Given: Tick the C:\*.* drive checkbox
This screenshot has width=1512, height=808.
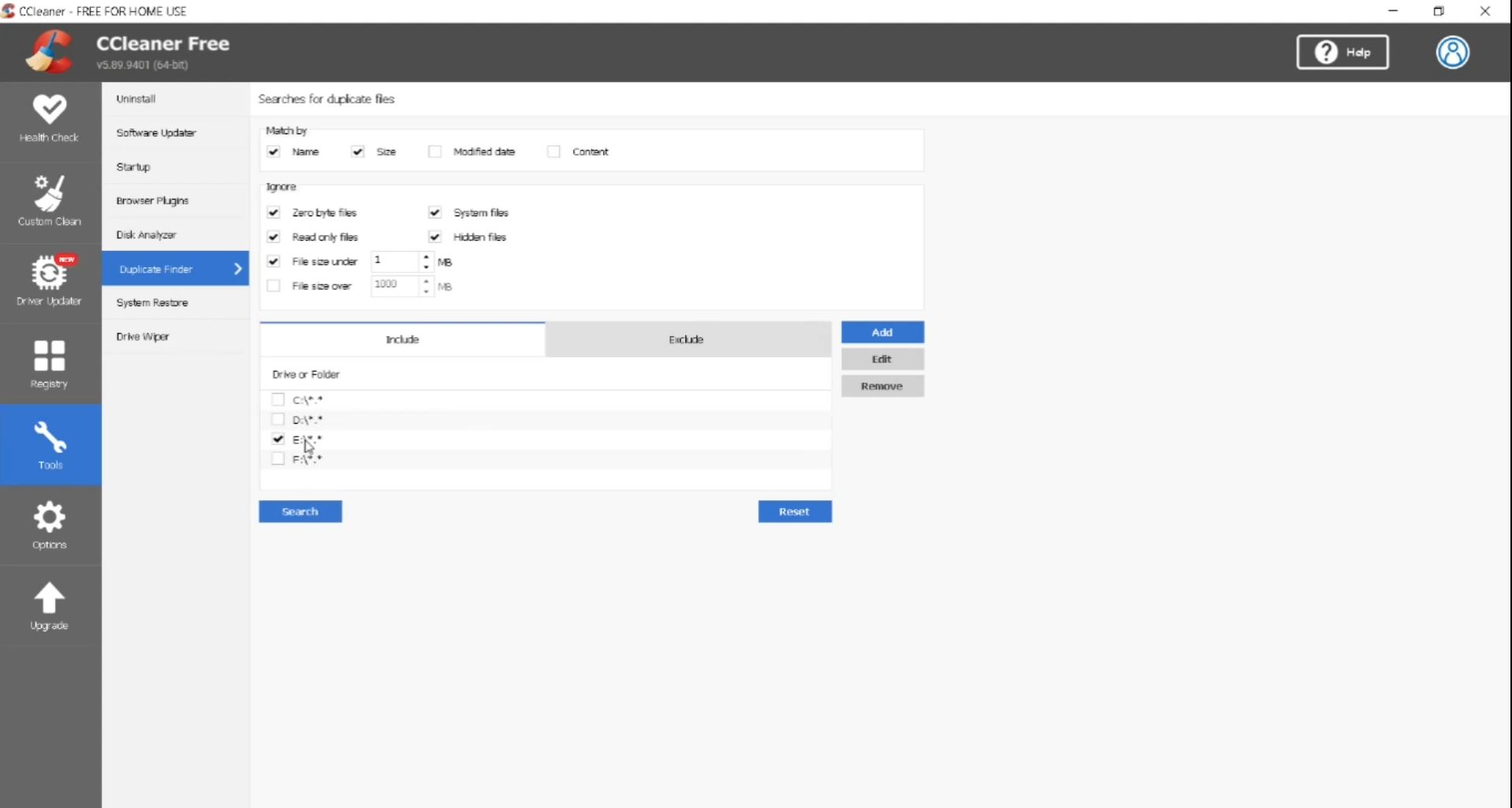Looking at the screenshot, I should 278,399.
